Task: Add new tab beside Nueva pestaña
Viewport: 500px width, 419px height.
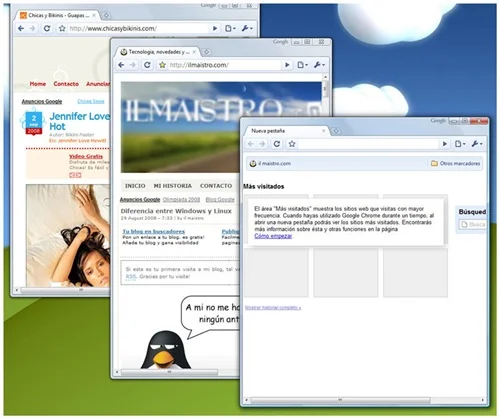Action: pyautogui.click(x=336, y=131)
